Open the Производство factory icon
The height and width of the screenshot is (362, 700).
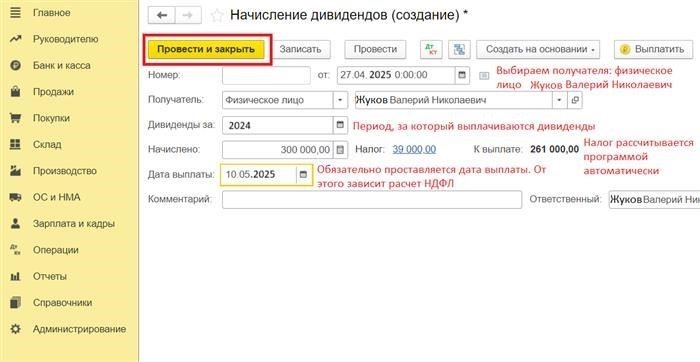pyautogui.click(x=16, y=171)
